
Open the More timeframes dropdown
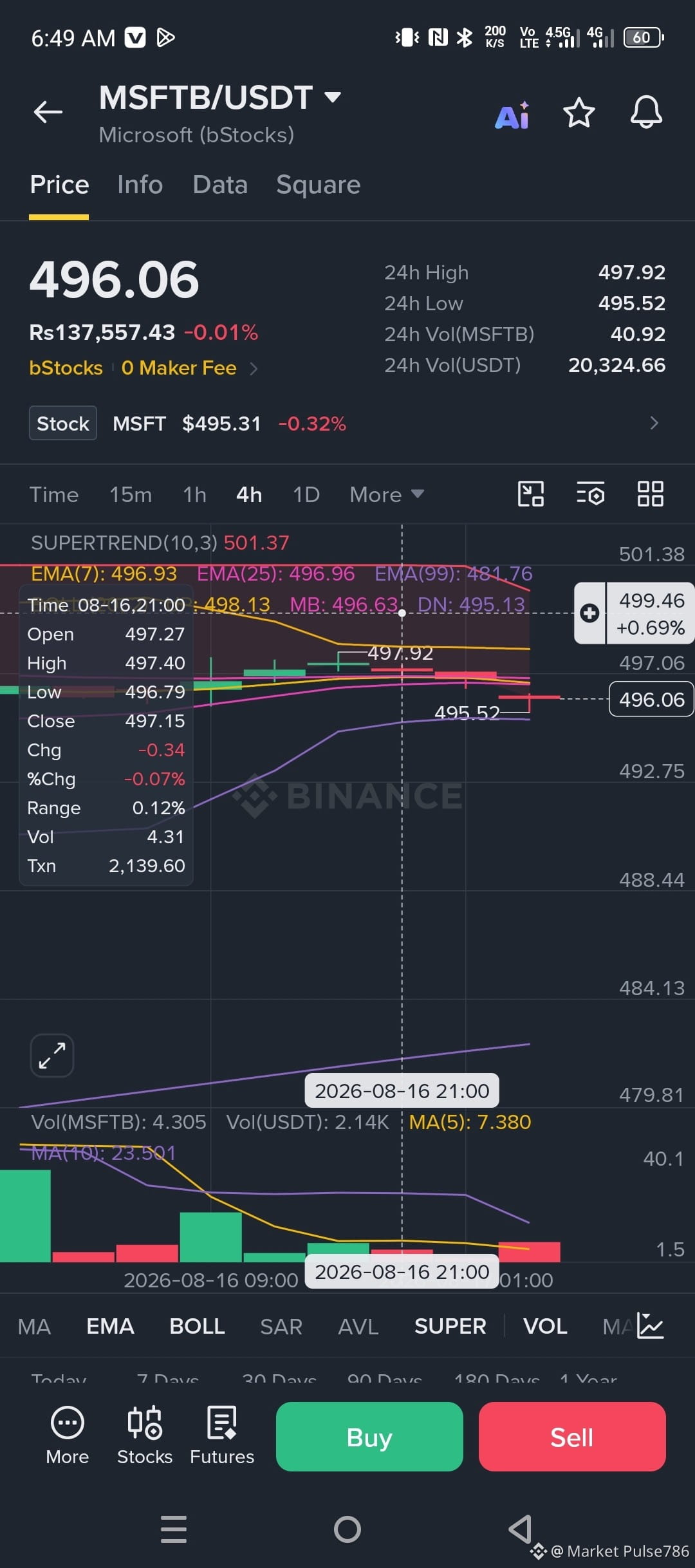tap(387, 494)
